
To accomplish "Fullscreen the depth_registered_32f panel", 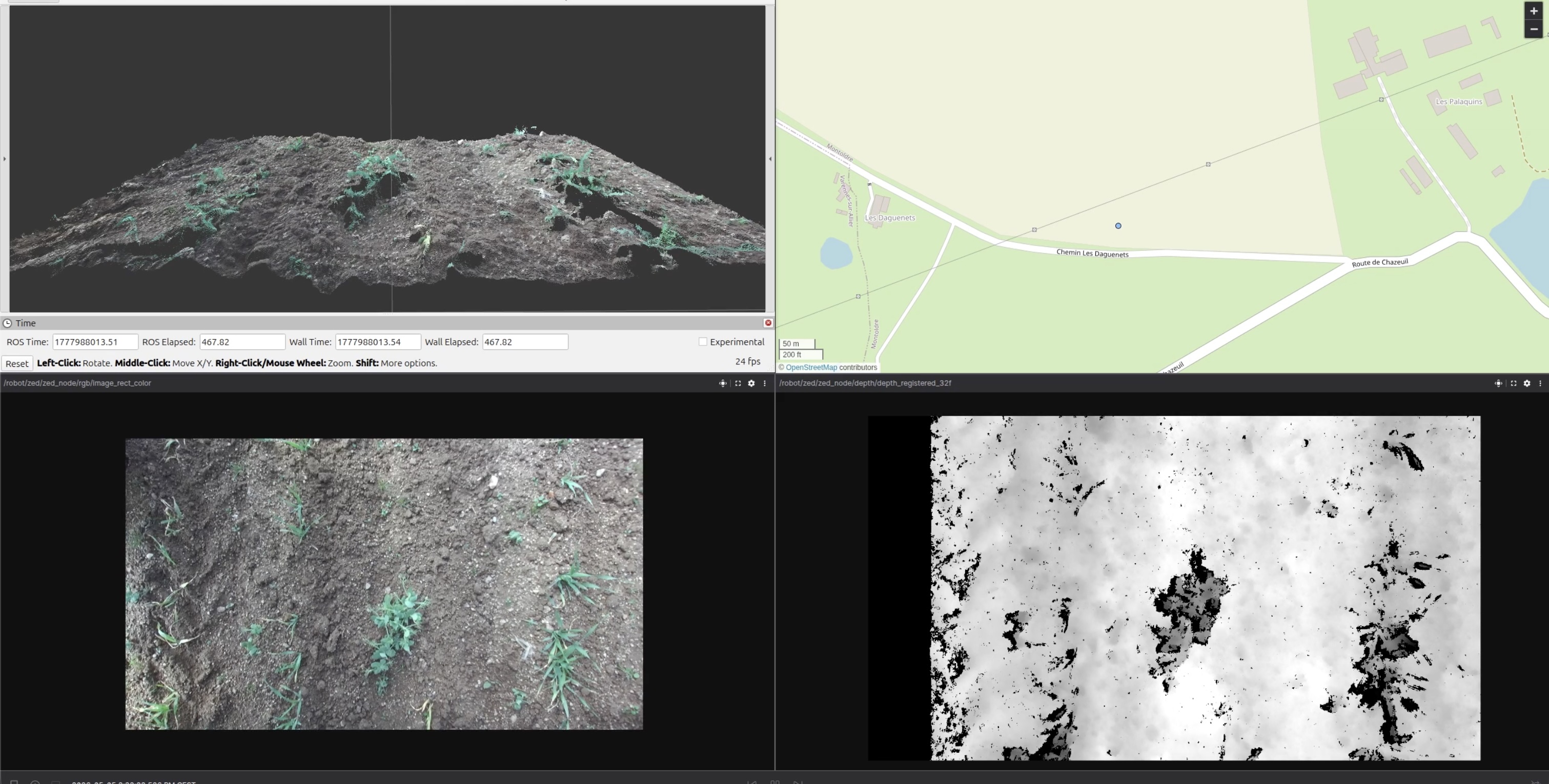I will (1514, 383).
